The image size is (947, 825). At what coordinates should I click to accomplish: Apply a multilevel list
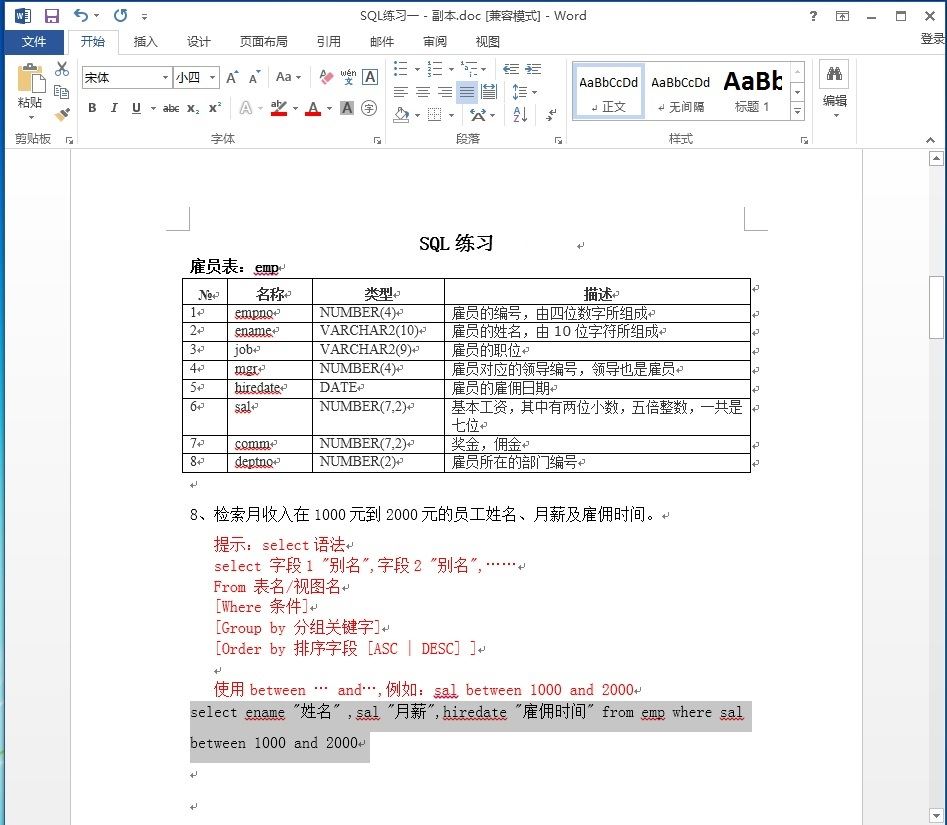[469, 68]
